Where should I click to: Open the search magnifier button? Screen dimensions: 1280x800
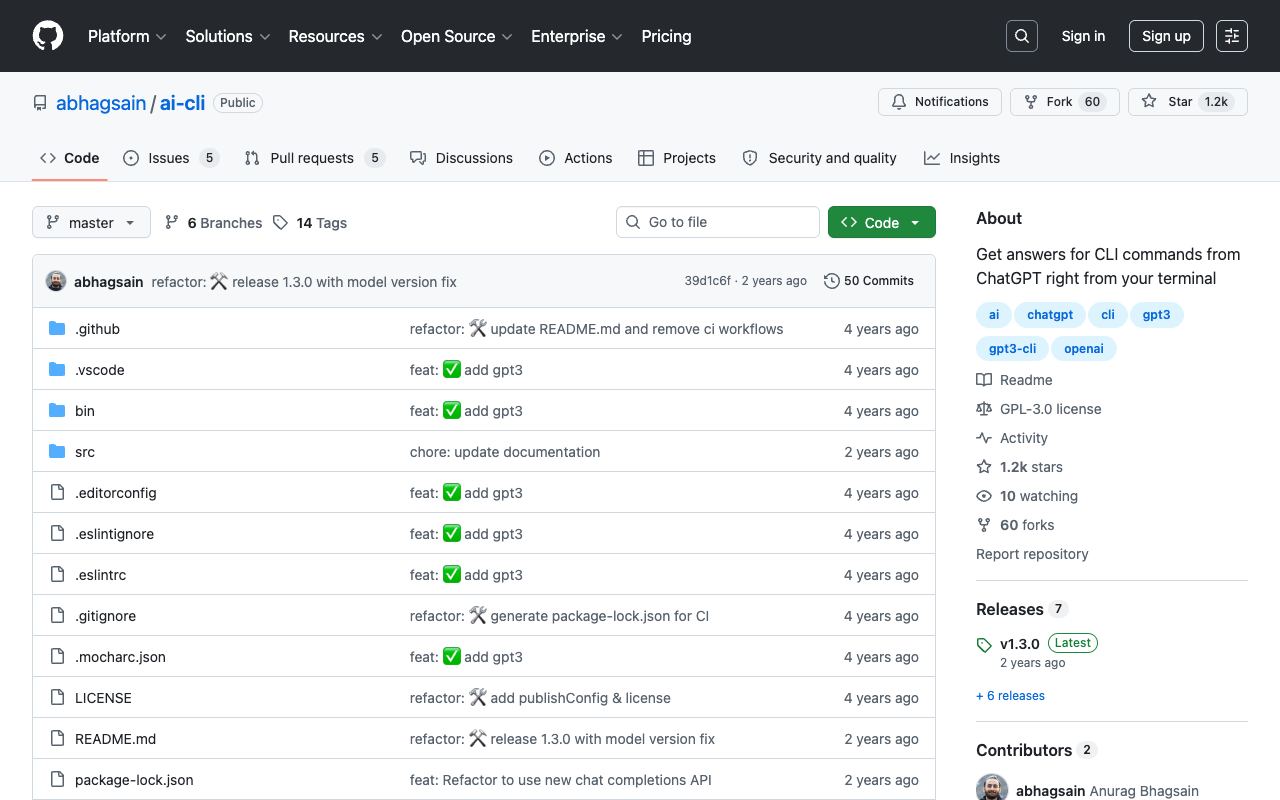[x=1022, y=36]
